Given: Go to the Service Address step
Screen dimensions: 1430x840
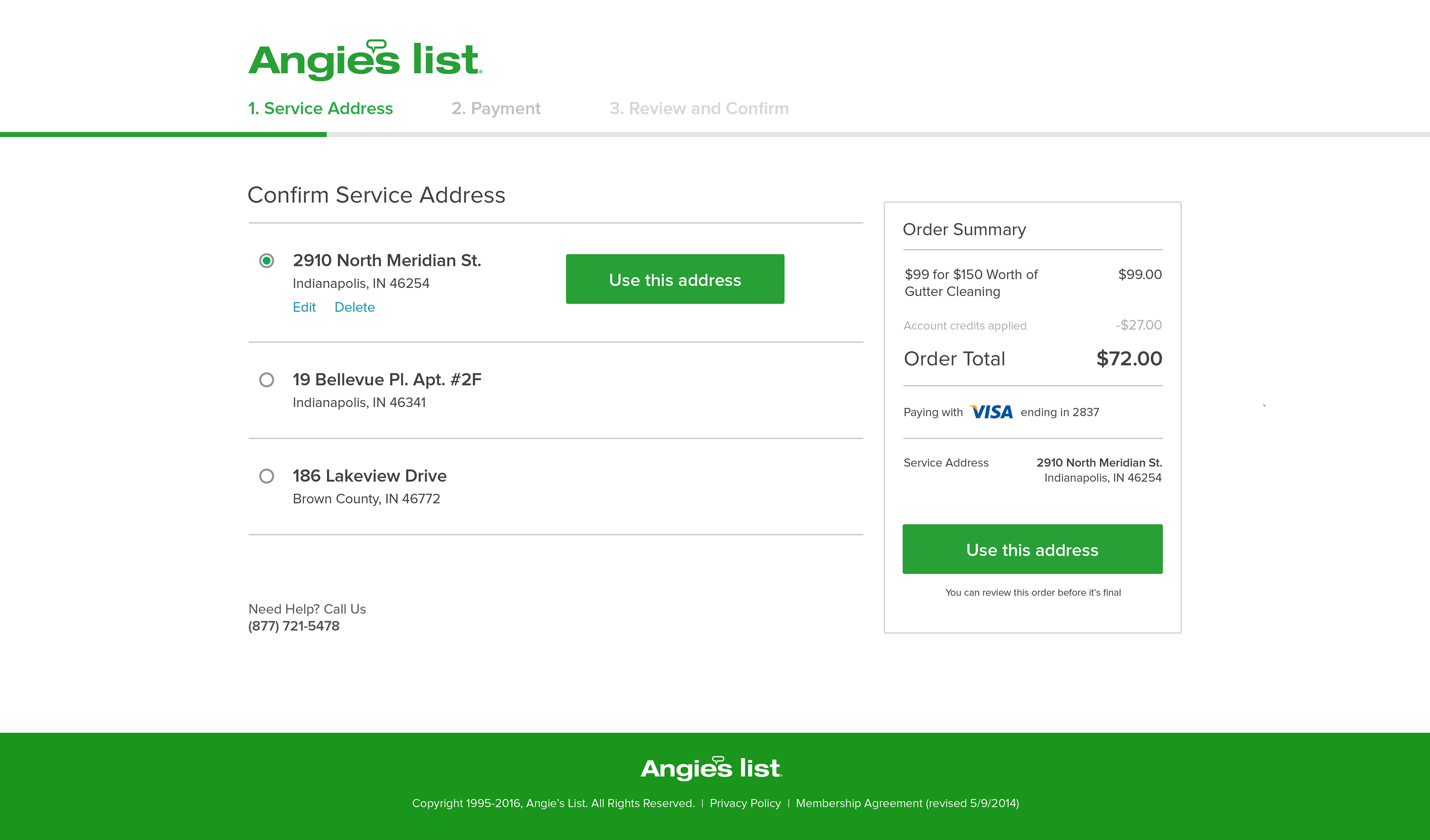Looking at the screenshot, I should point(320,108).
